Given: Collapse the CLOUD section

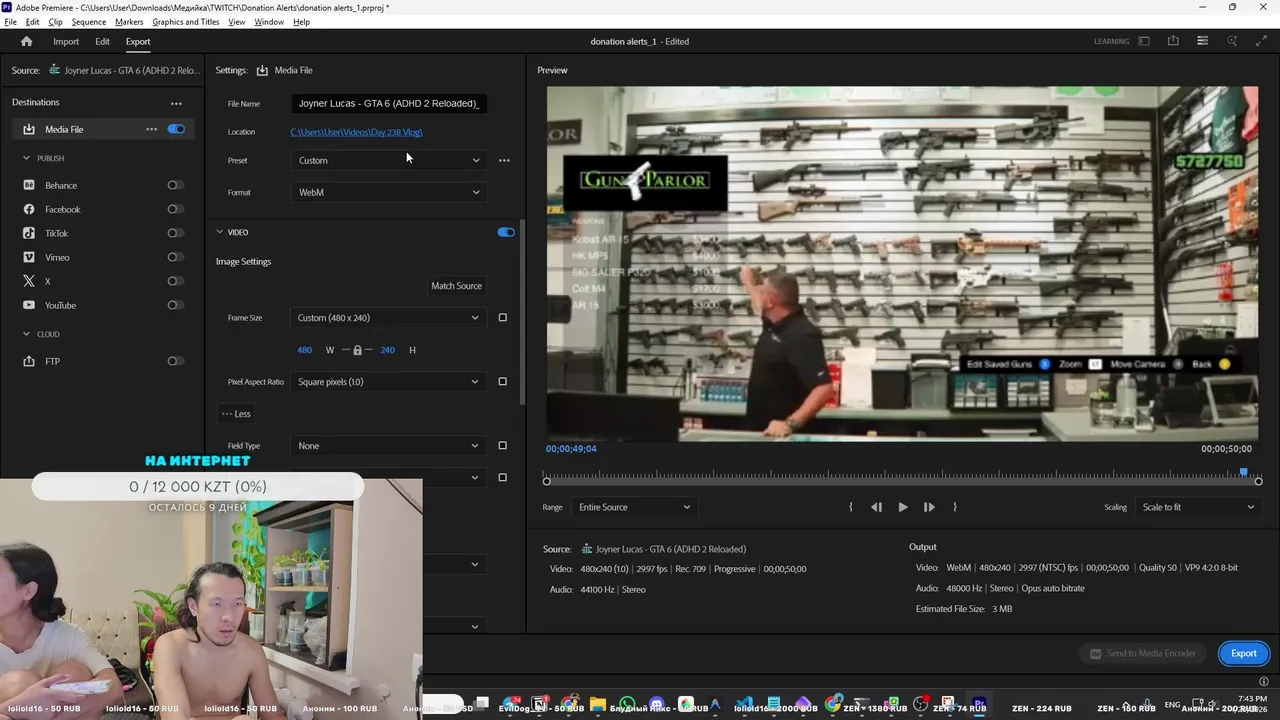Looking at the screenshot, I should 27,334.
